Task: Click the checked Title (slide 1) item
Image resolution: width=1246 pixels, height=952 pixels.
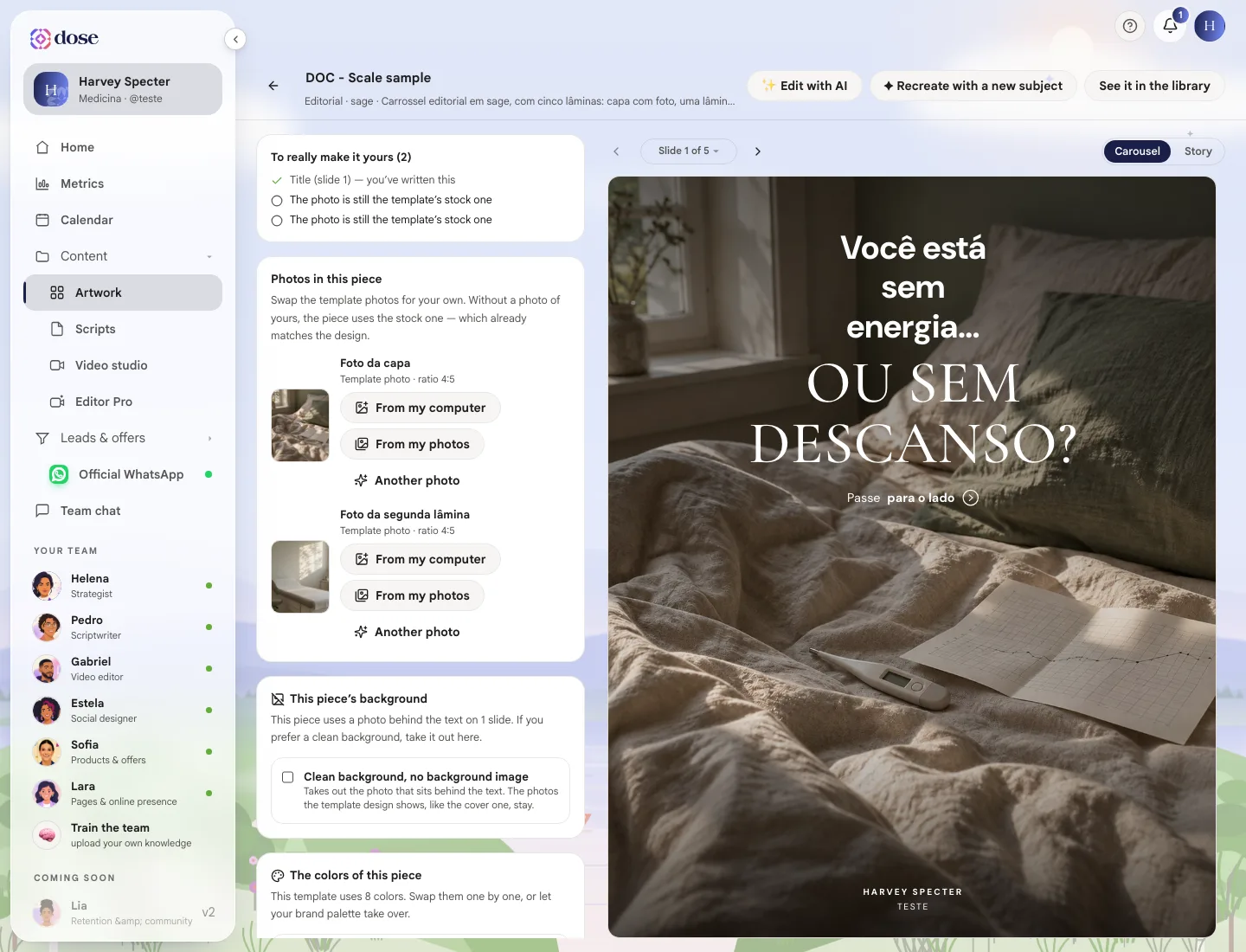Action: tap(363, 180)
